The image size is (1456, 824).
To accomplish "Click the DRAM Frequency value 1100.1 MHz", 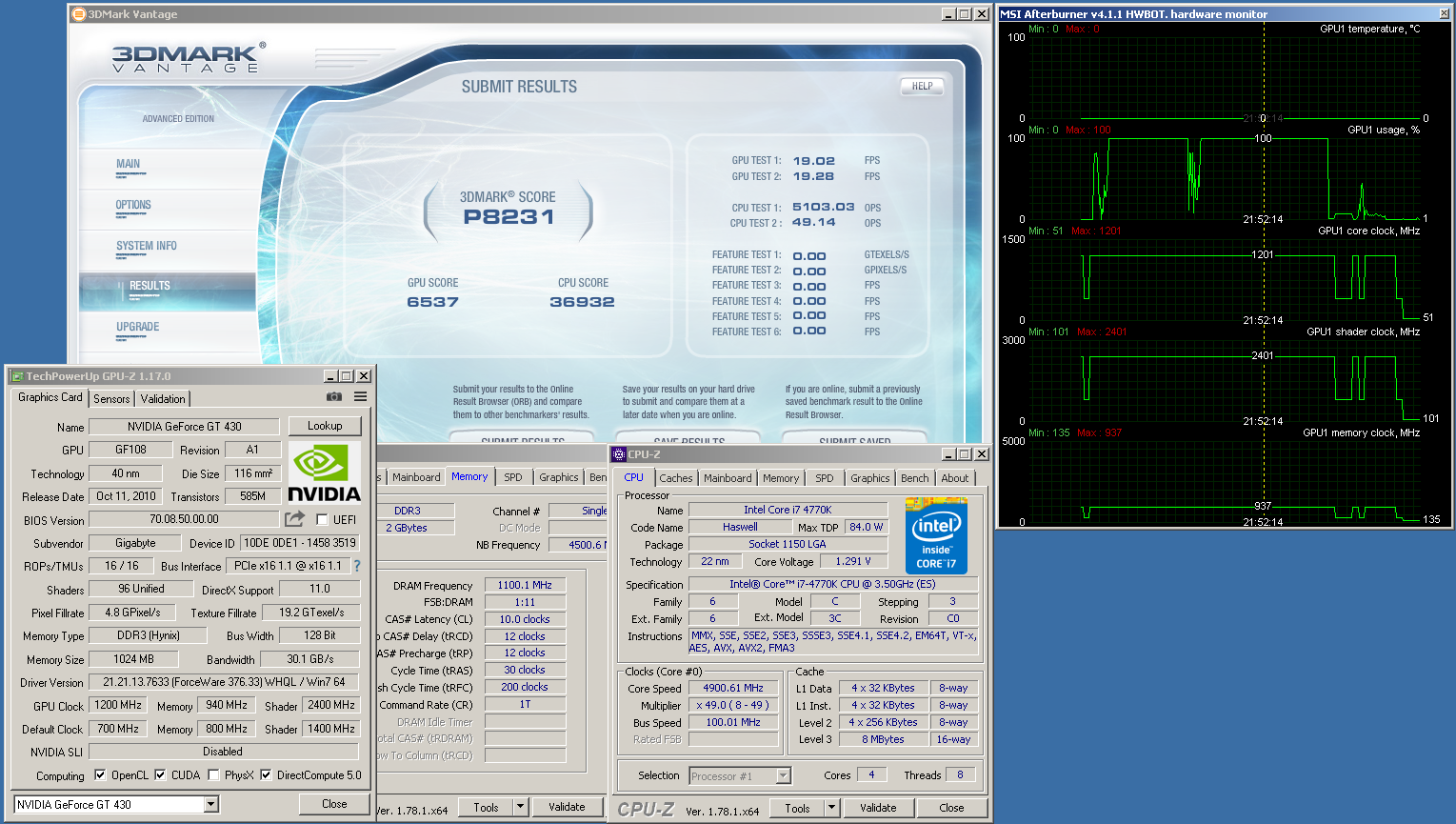I will 525,586.
